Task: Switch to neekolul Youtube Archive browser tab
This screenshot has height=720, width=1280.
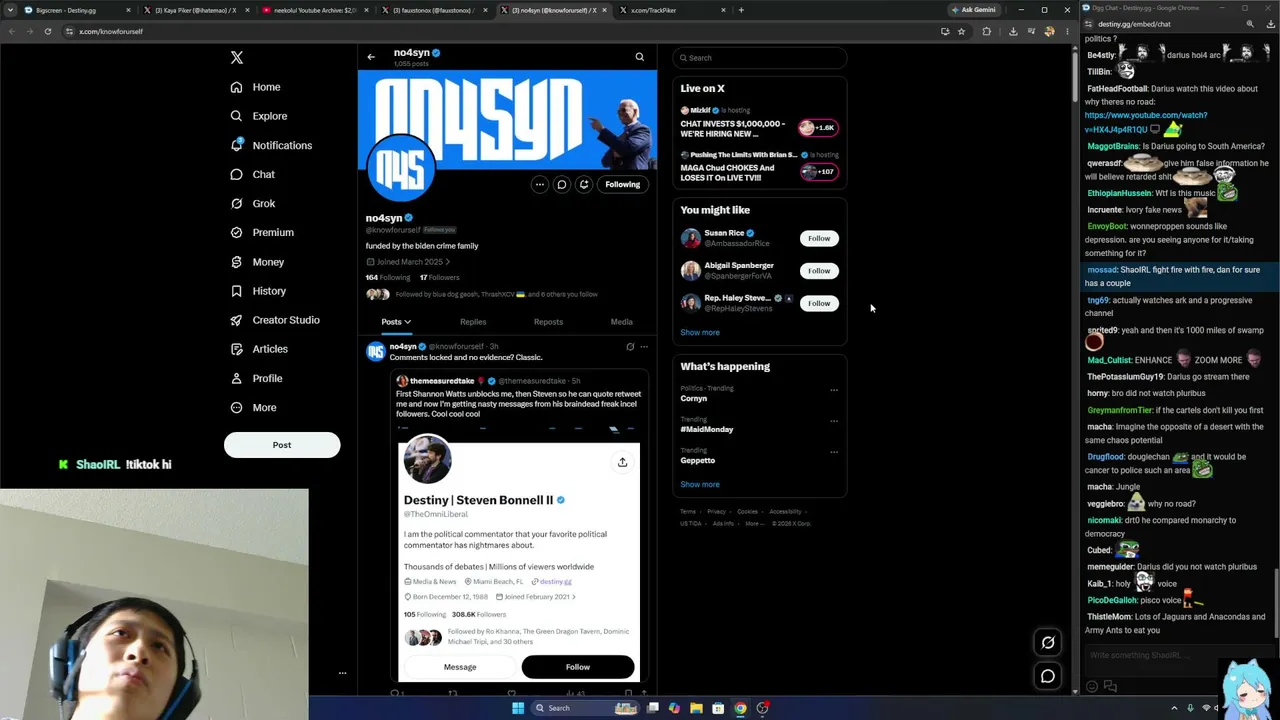Action: pyautogui.click(x=313, y=10)
